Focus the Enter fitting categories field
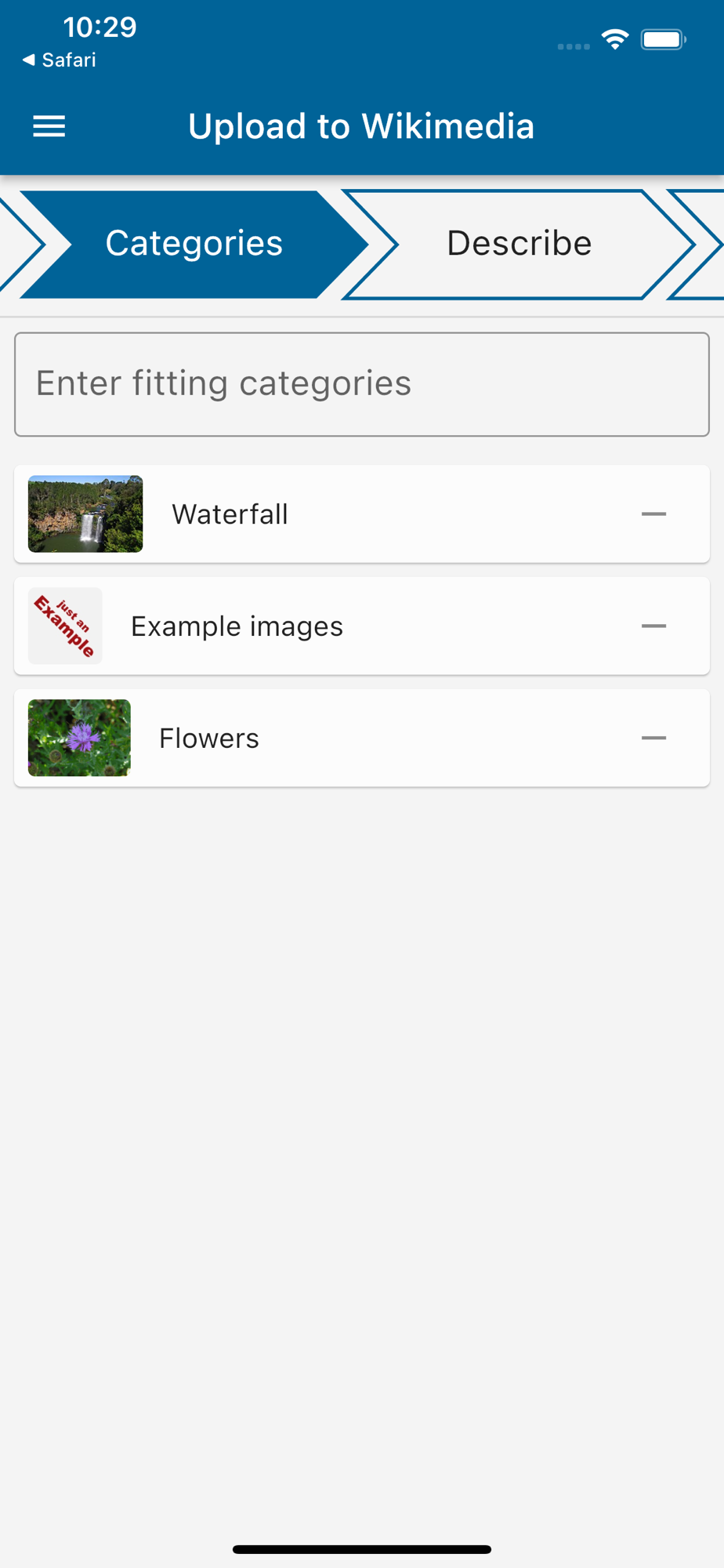The image size is (724, 1568). click(x=362, y=384)
